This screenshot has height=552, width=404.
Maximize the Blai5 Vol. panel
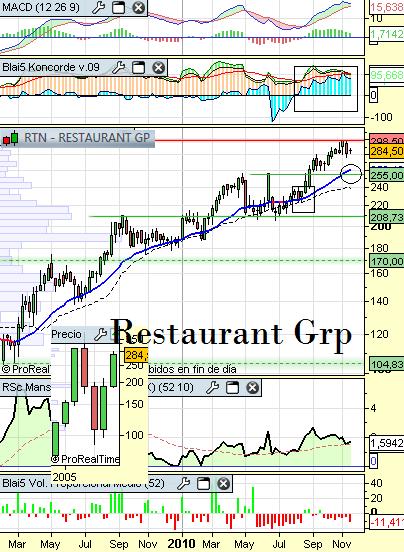pos(203,484)
